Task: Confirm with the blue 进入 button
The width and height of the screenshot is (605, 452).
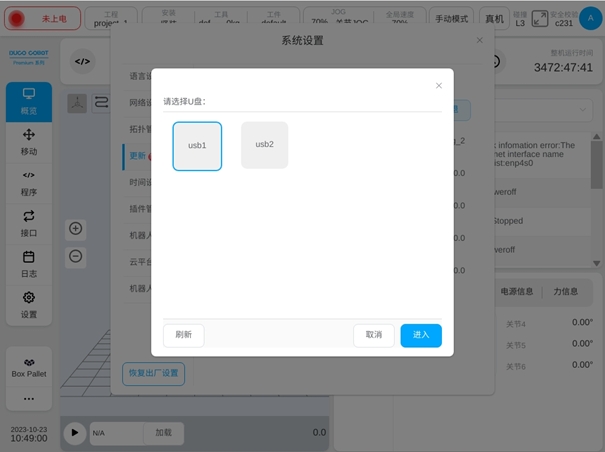Action: click(421, 335)
